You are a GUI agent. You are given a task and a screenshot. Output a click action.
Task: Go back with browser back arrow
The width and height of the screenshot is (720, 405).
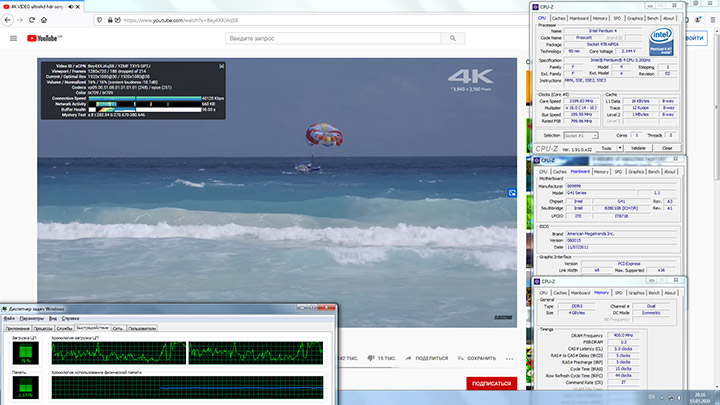(x=8, y=20)
